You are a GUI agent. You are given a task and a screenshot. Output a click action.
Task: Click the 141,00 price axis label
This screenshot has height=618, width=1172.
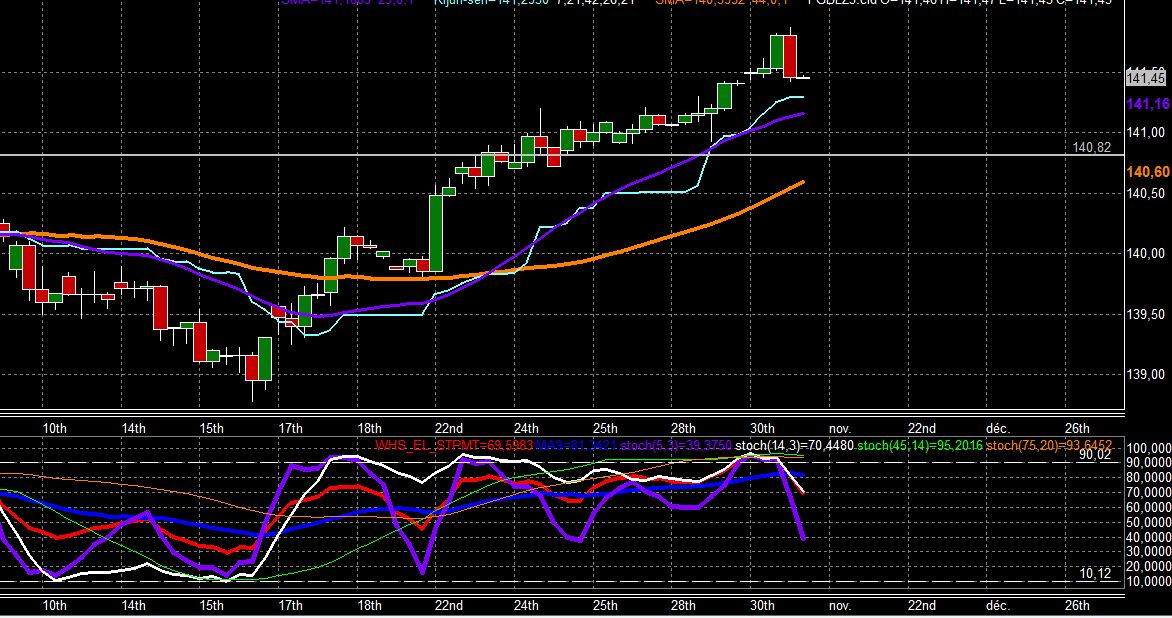1145,132
